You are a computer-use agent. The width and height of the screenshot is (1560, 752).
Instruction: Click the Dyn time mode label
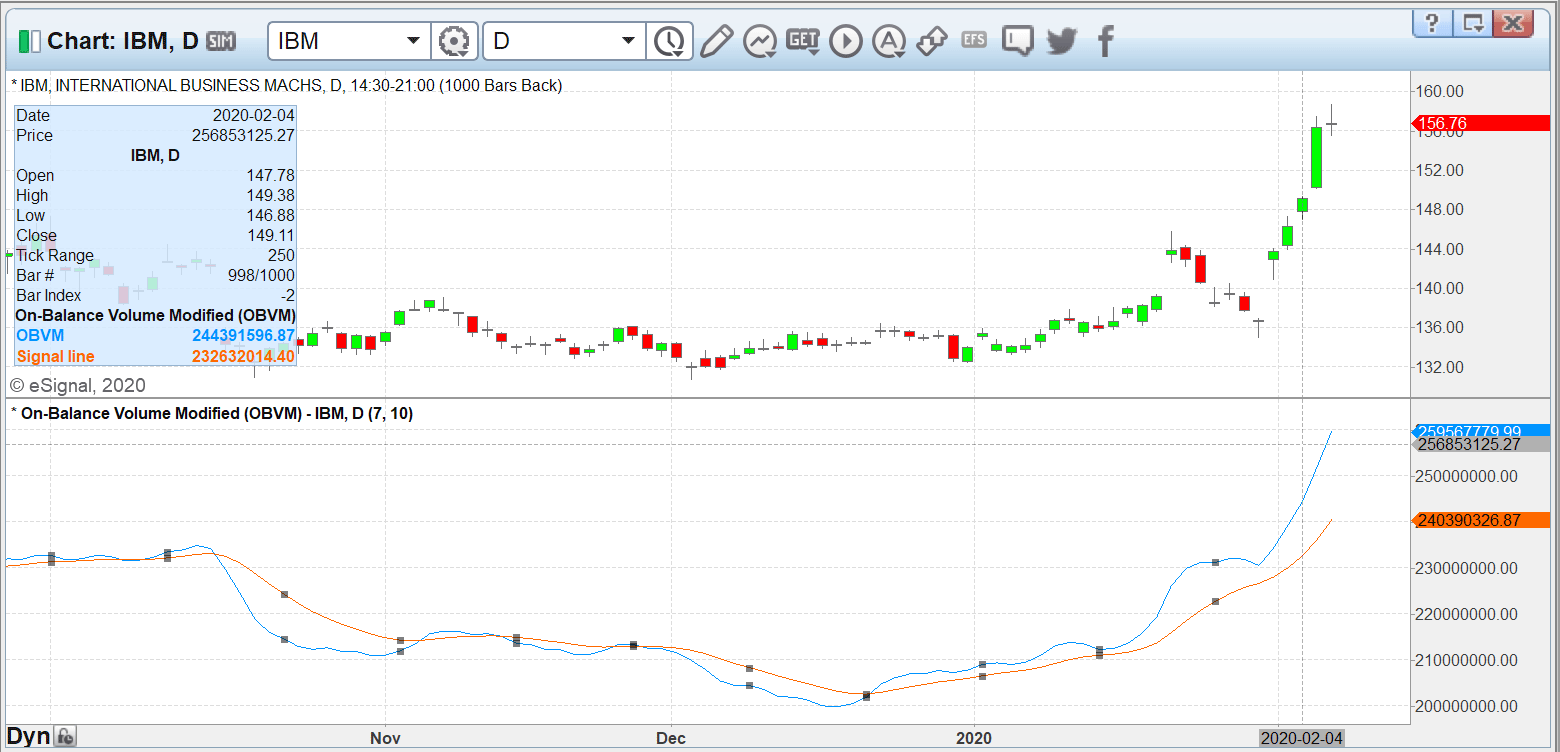pos(28,737)
